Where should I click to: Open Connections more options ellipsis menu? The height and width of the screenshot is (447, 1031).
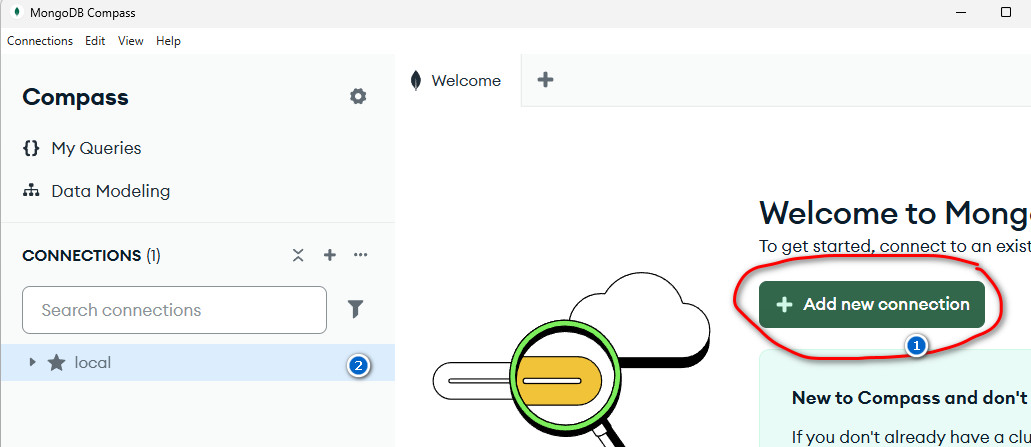pos(361,256)
